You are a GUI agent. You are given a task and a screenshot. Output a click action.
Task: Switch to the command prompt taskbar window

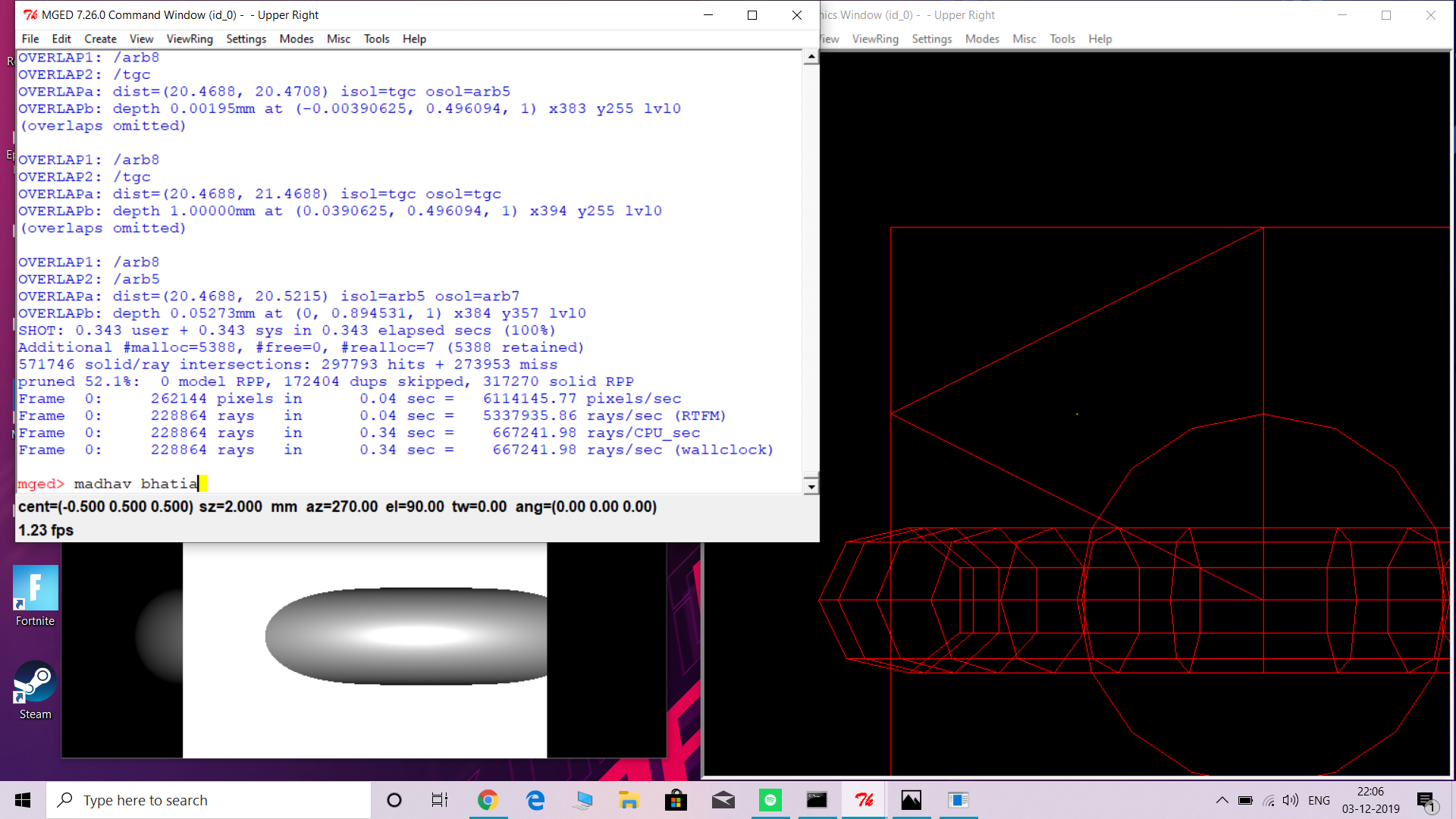[x=817, y=800]
